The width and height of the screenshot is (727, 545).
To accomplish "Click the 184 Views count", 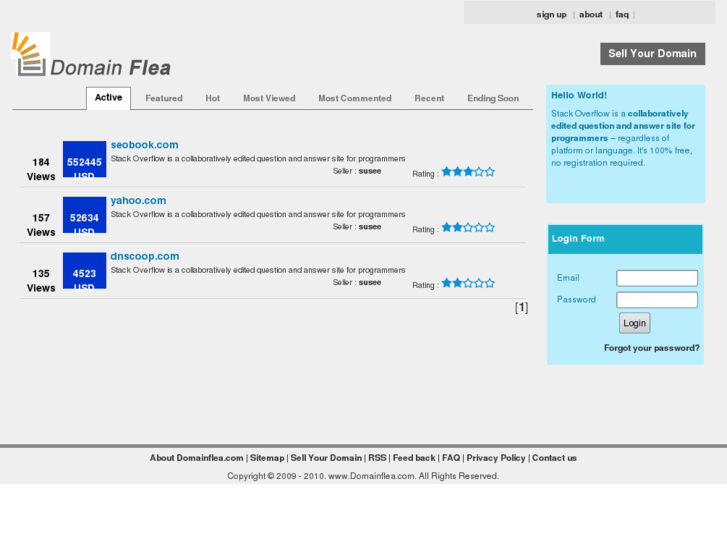I will coord(41,169).
